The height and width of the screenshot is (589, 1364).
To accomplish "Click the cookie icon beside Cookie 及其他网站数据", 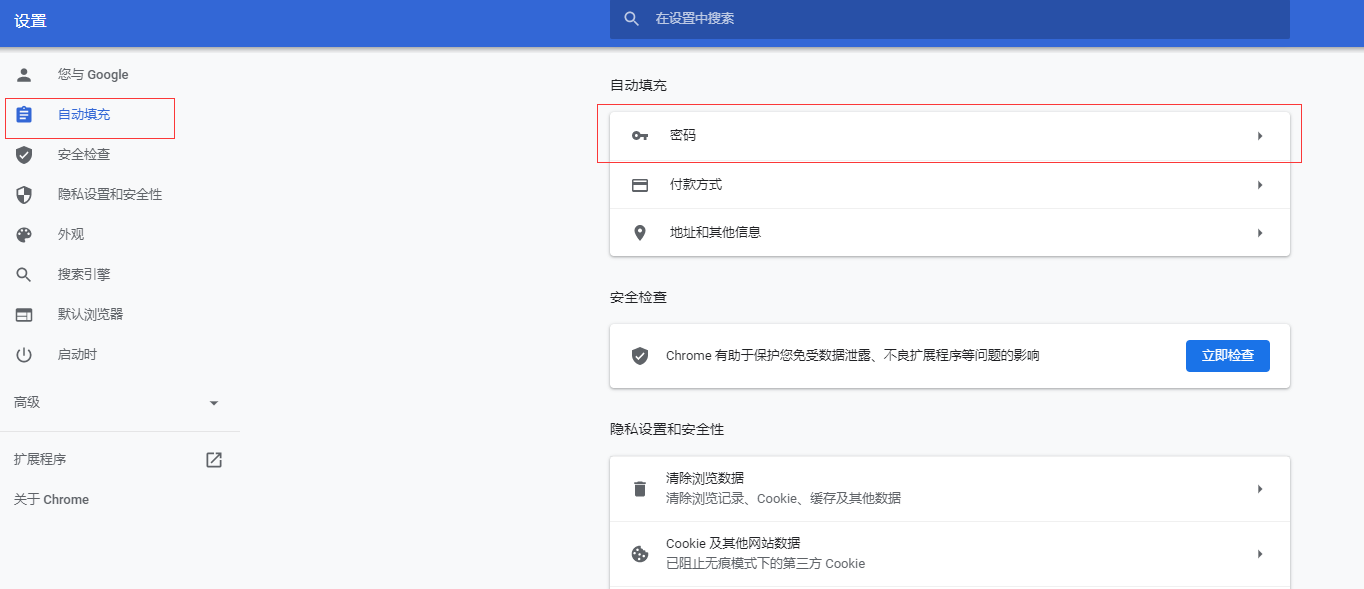I will pyautogui.click(x=639, y=553).
